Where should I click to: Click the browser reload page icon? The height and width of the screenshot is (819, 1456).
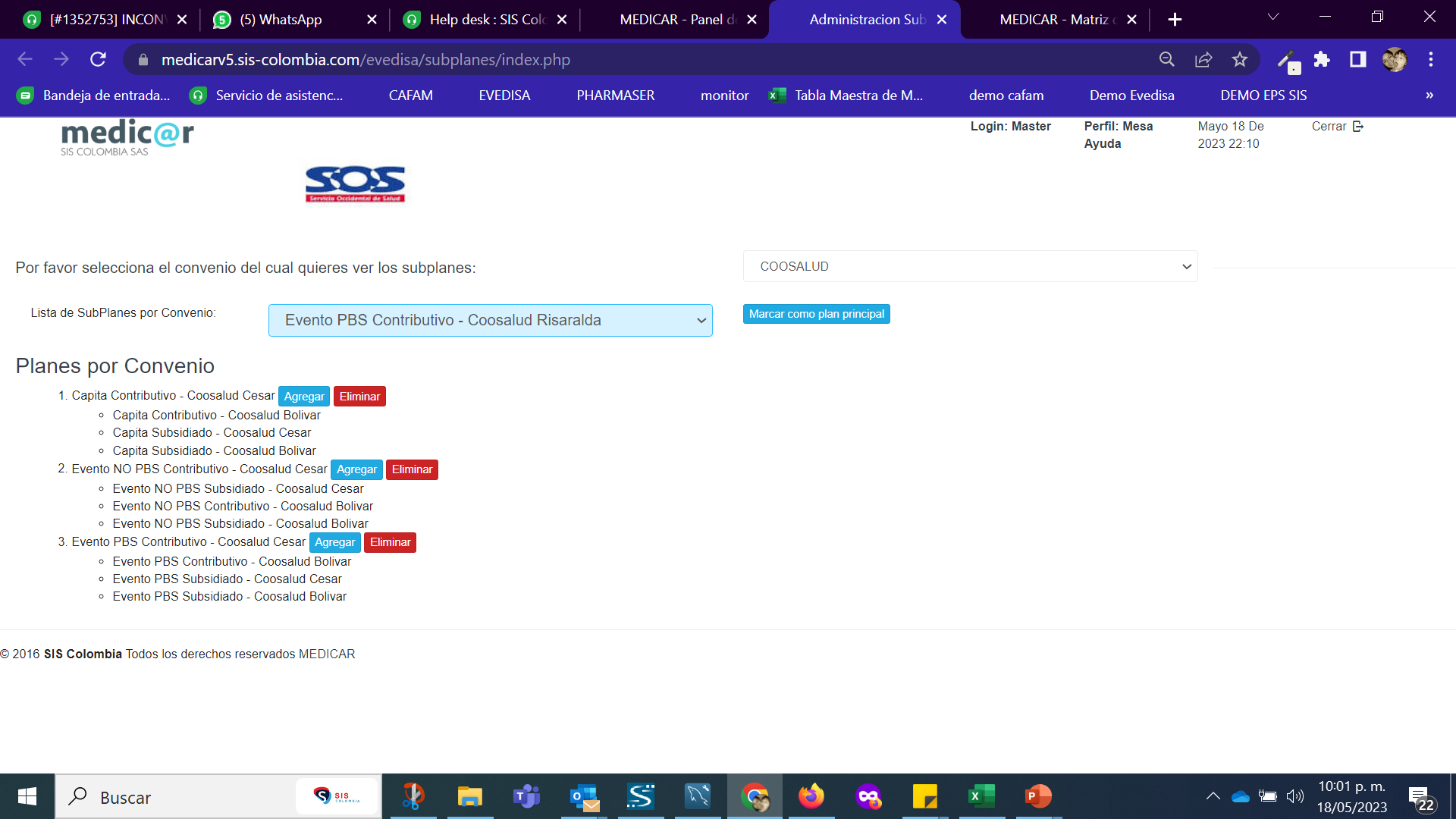[98, 59]
